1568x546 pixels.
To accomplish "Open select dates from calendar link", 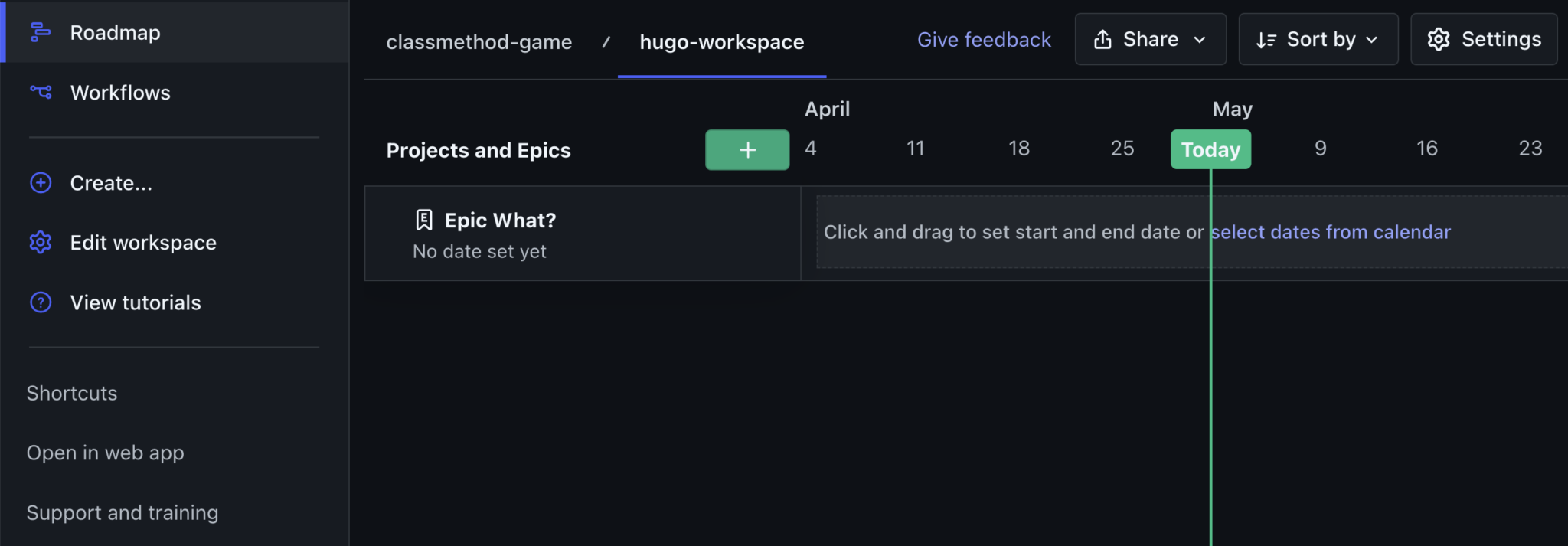I will (1331, 232).
